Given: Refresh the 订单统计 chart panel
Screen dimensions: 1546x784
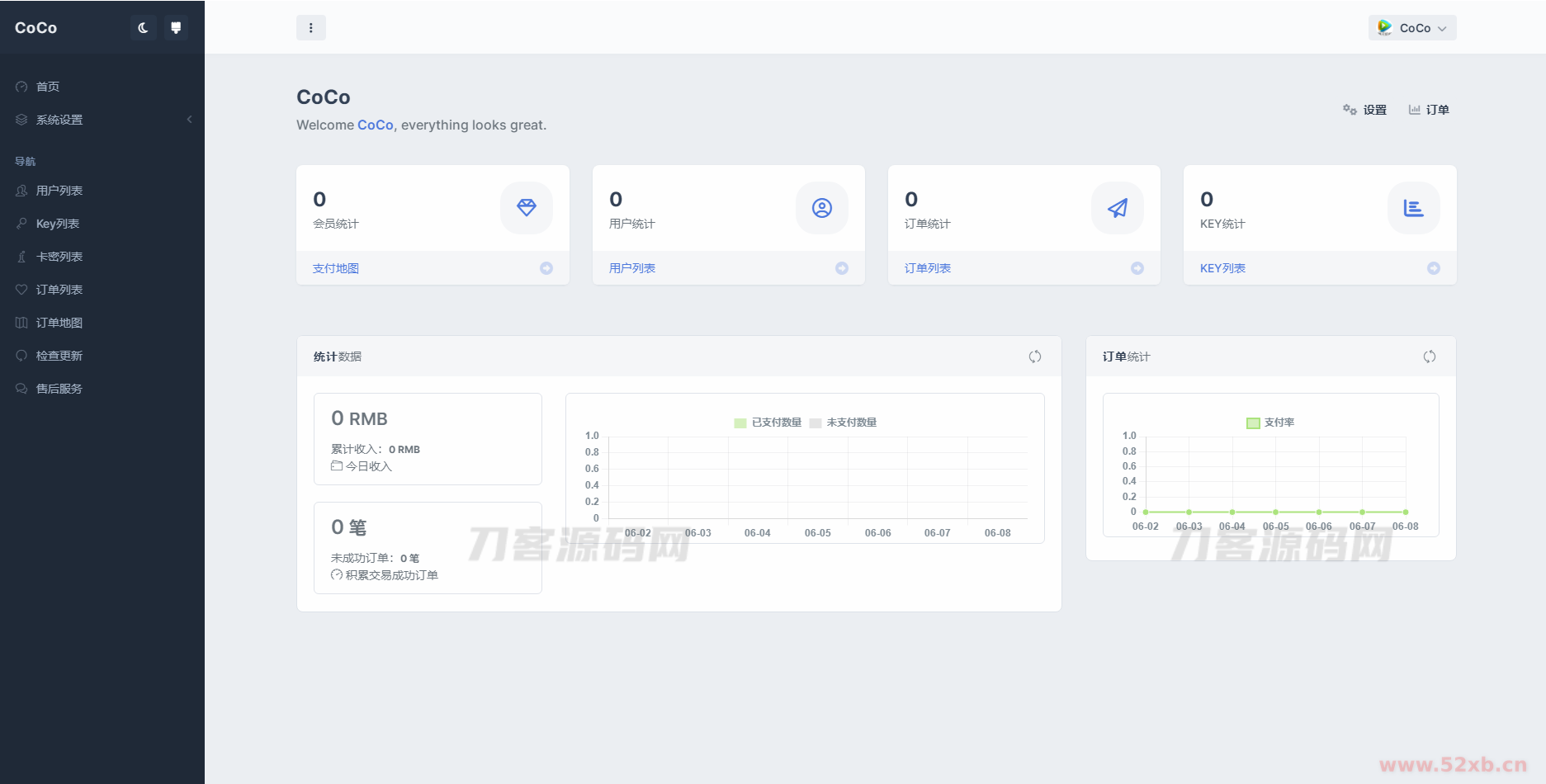Looking at the screenshot, I should 1429,357.
